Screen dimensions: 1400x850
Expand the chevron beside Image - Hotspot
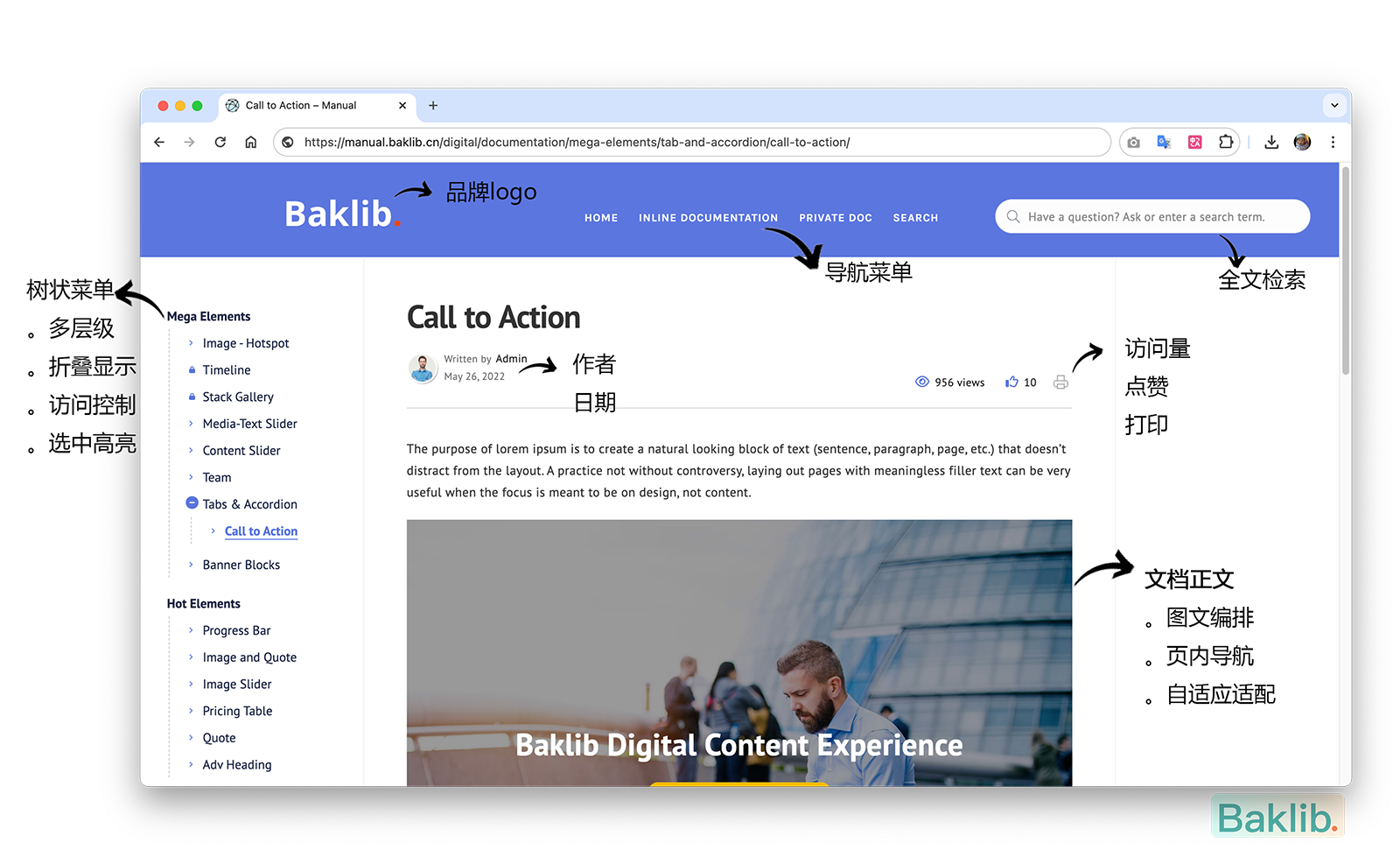191,343
